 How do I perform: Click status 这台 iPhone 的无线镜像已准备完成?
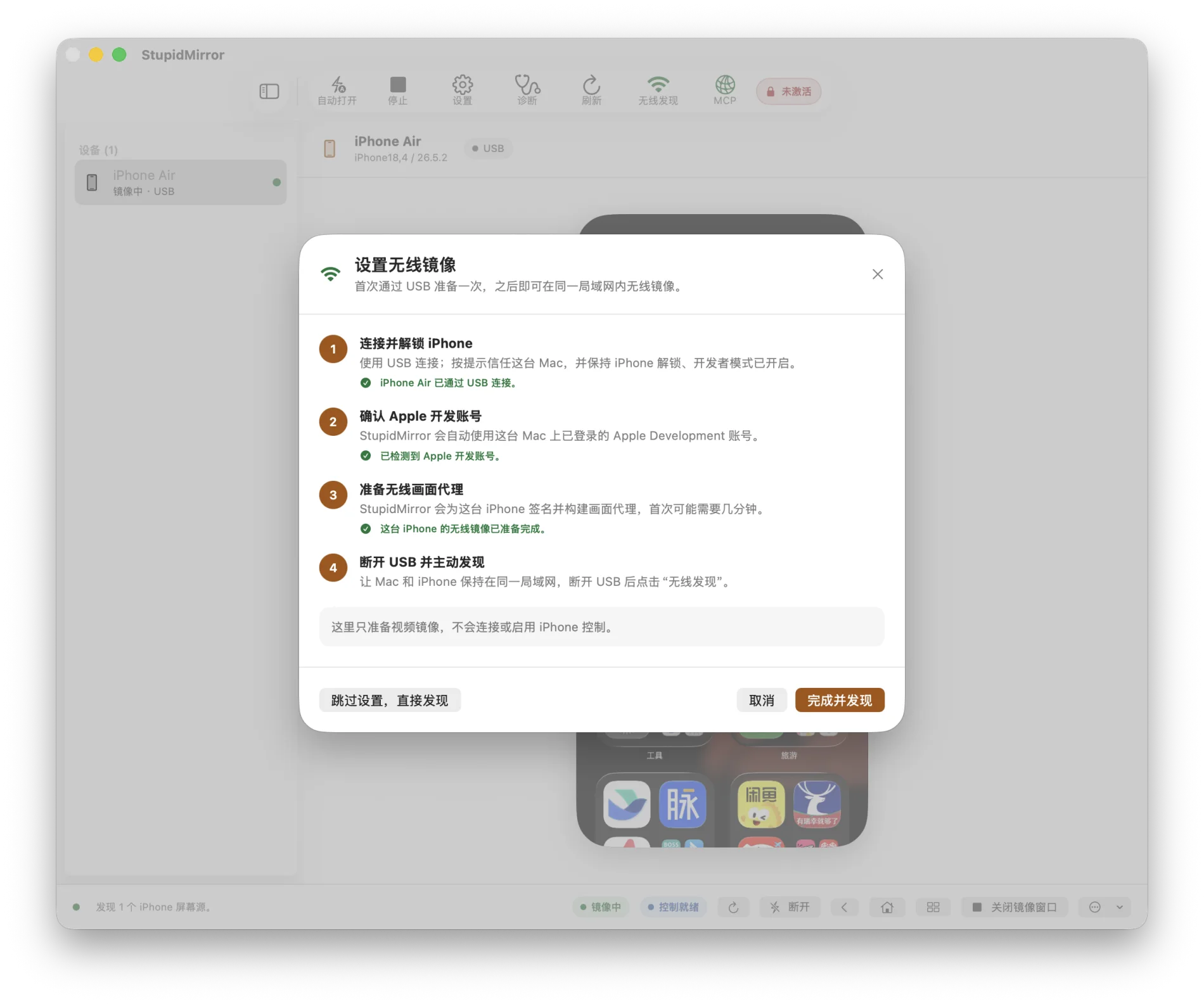coord(463,529)
